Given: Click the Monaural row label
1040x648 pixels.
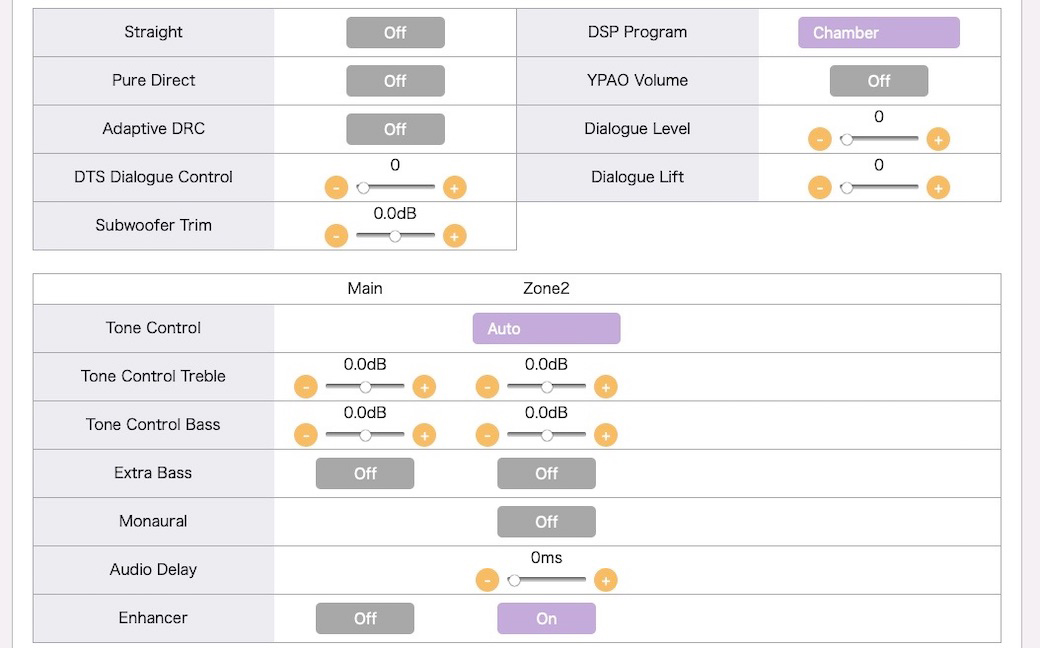Looking at the screenshot, I should tap(153, 521).
